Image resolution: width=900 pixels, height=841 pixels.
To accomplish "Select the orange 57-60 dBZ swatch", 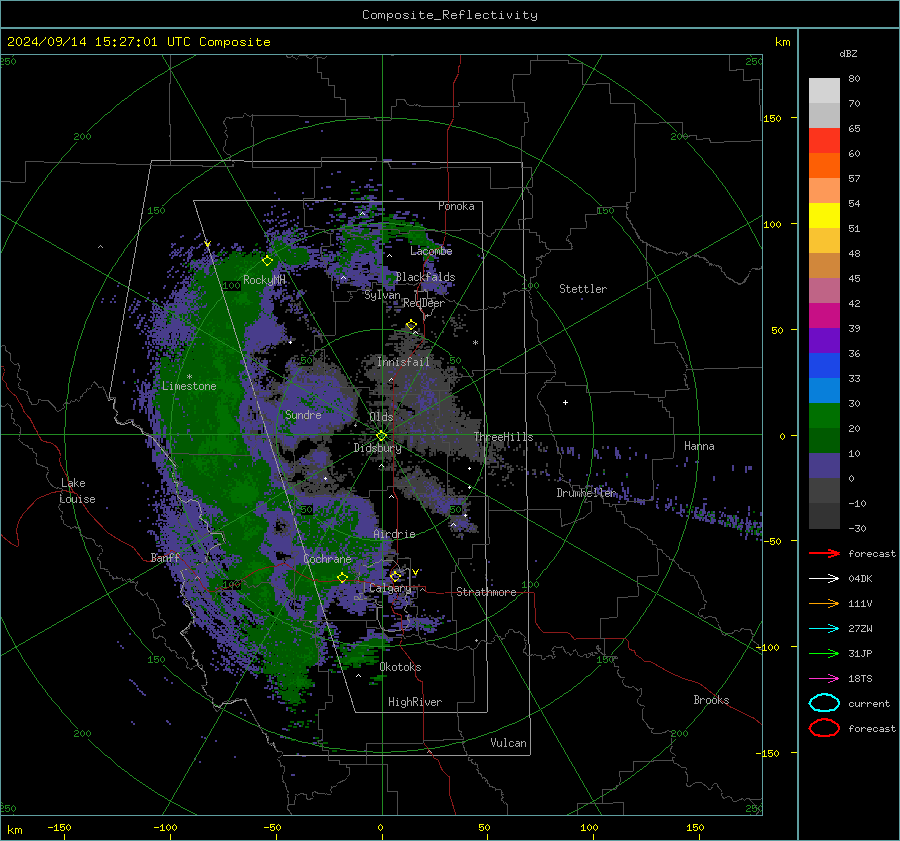I will [x=824, y=166].
